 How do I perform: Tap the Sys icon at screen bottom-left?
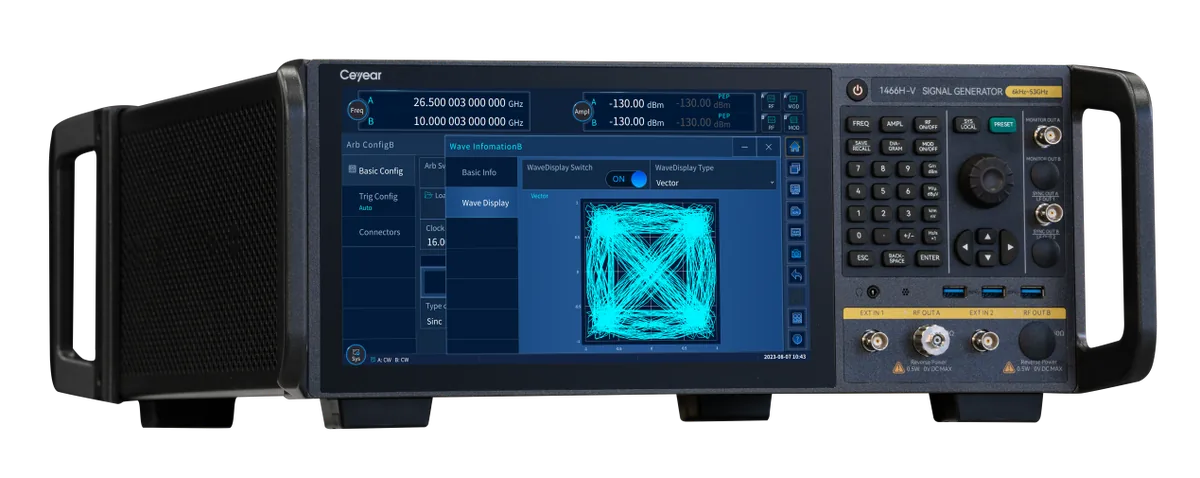pos(355,354)
